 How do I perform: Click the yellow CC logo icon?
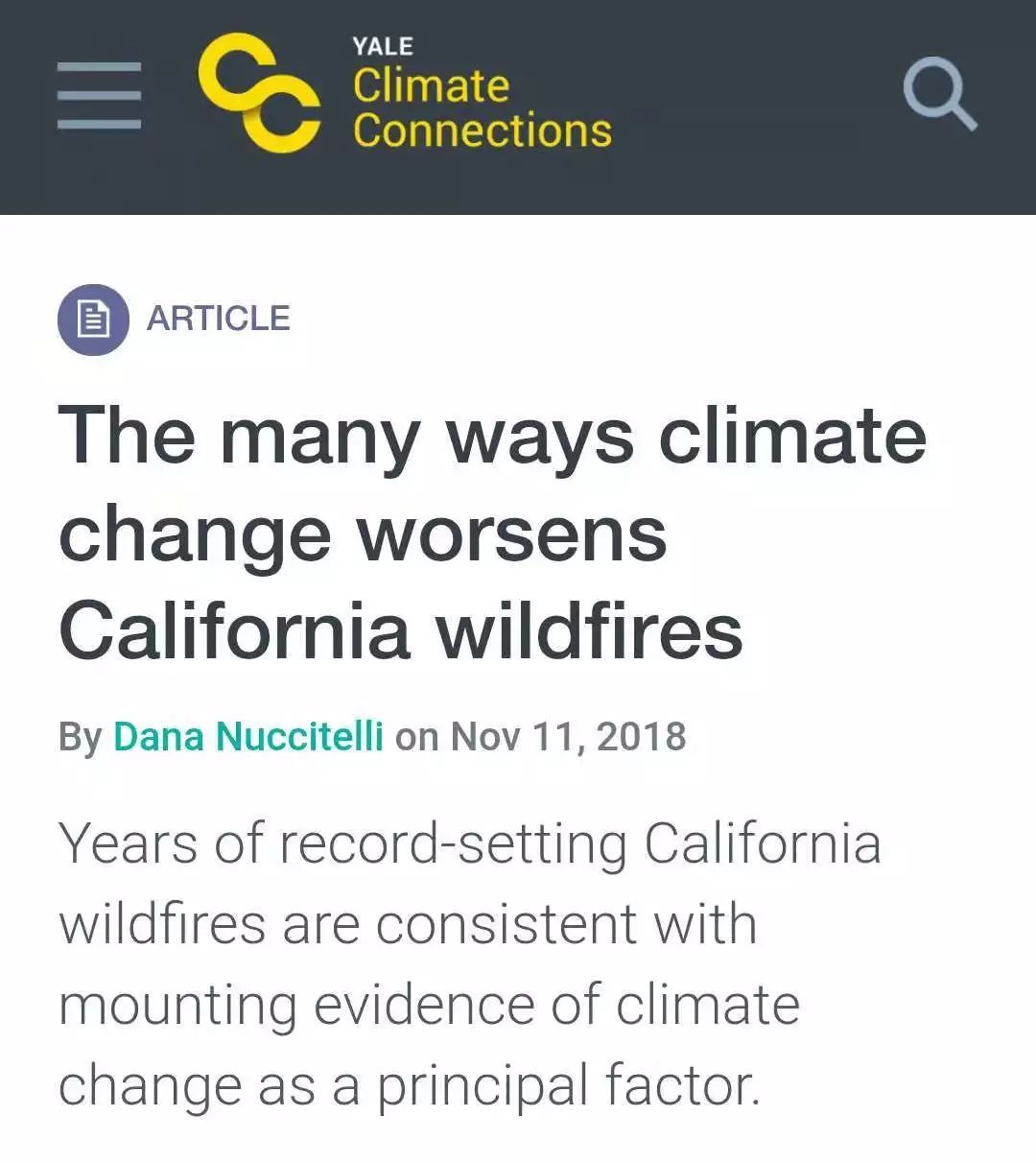coord(259,93)
